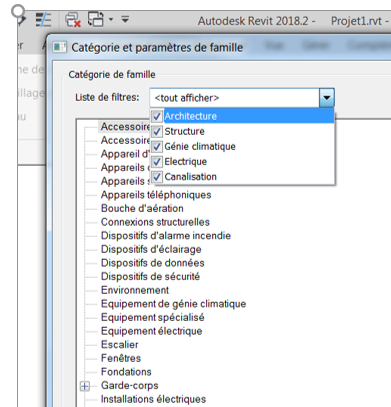
Task: Select Appareil d' partially hidden category row
Action: [x=125, y=154]
